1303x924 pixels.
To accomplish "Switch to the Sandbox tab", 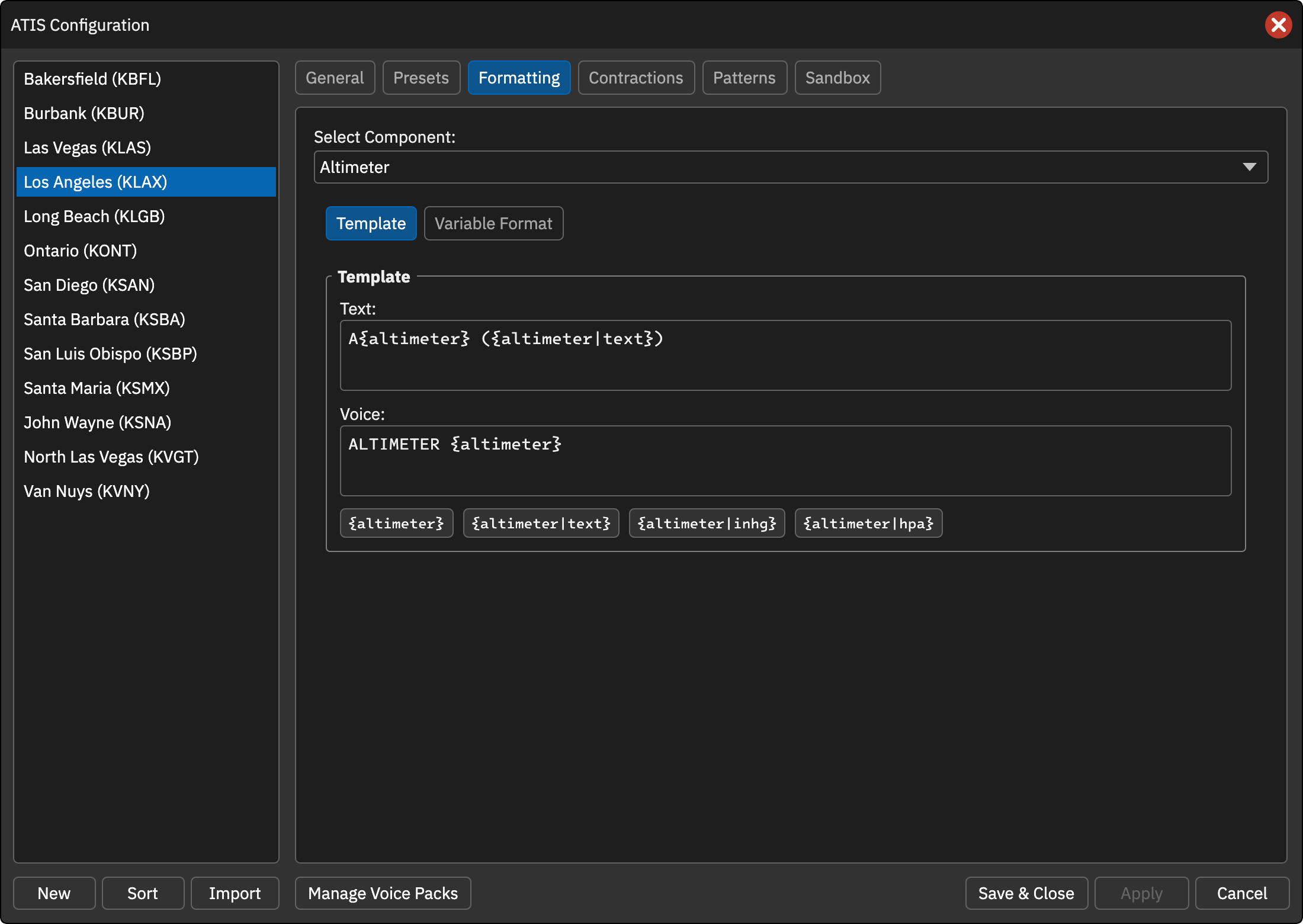I will [837, 78].
